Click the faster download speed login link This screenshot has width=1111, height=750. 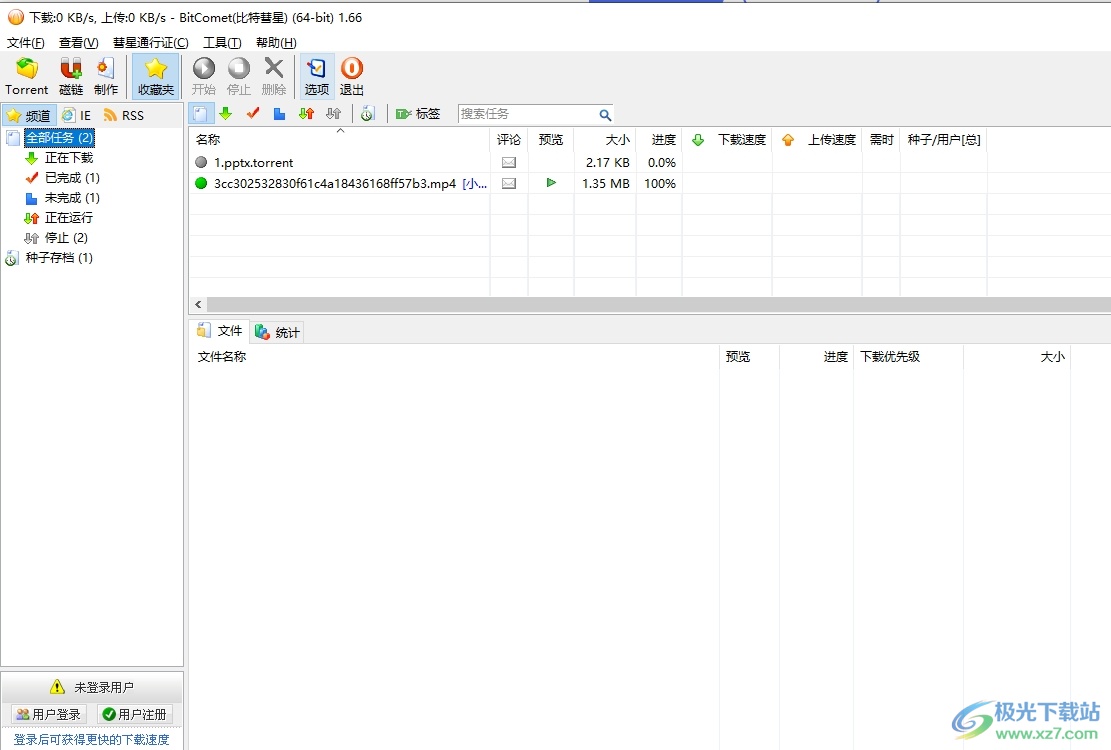[x=91, y=739]
